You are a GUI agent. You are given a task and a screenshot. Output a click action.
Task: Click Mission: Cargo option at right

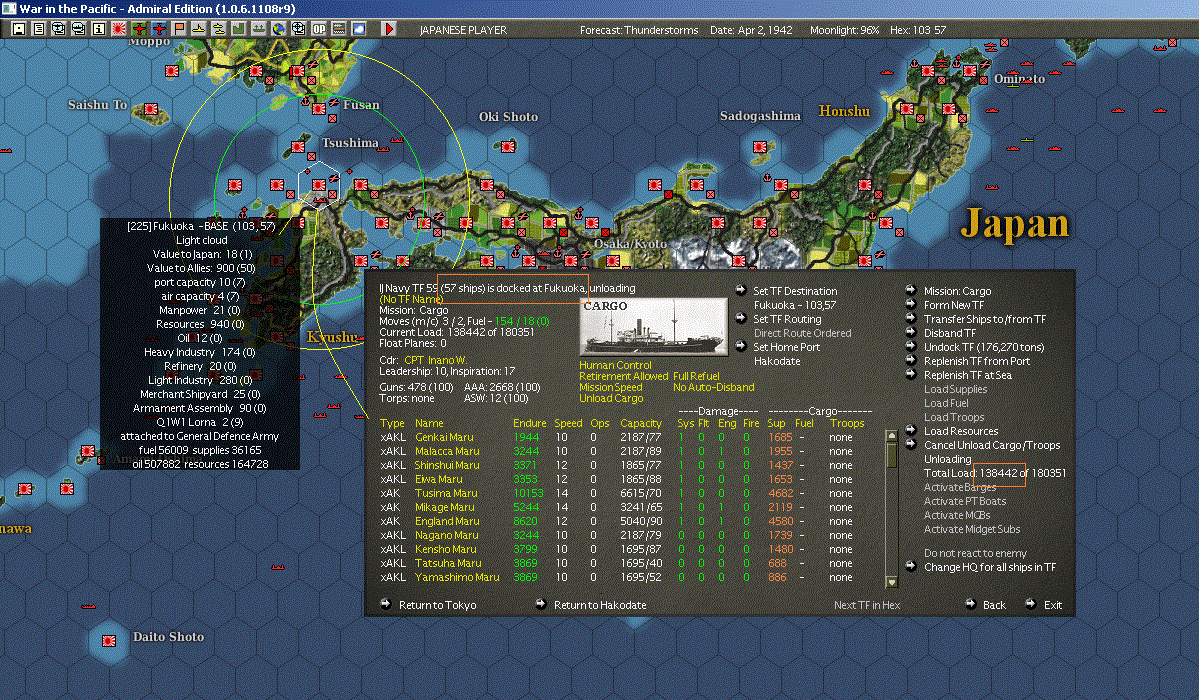coord(957,291)
